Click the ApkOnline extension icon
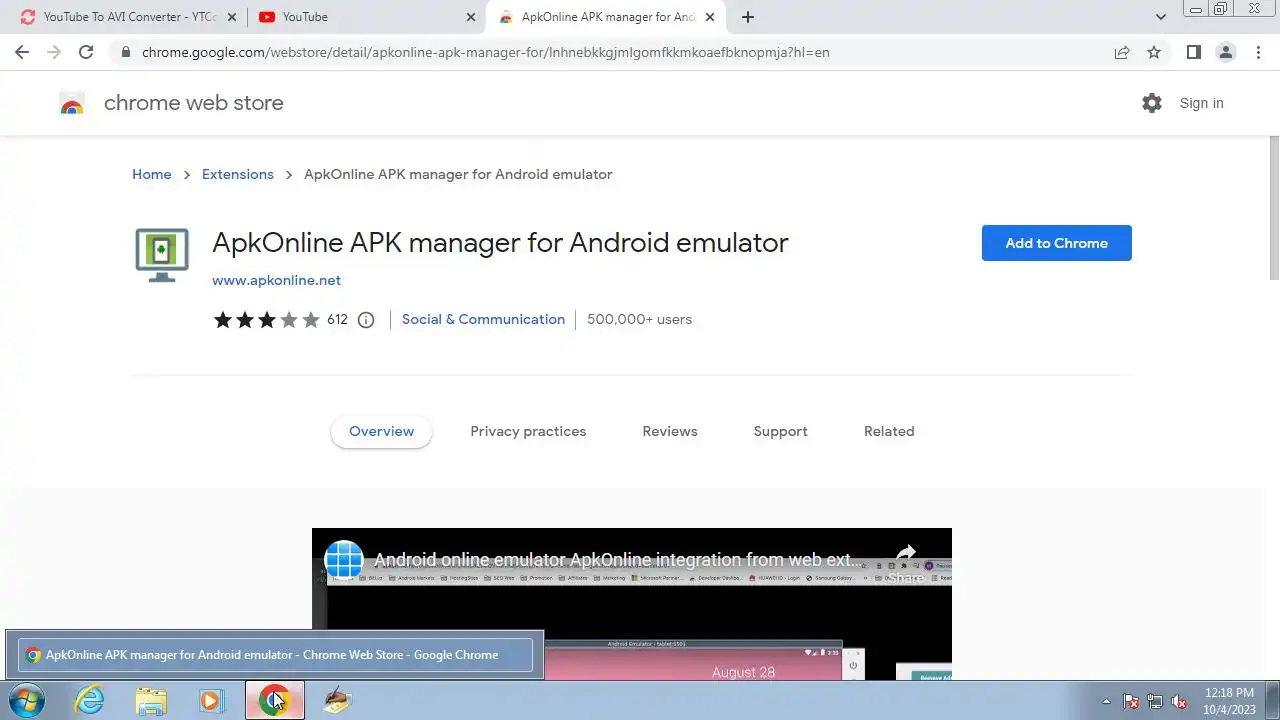This screenshot has width=1280, height=720. (x=162, y=255)
